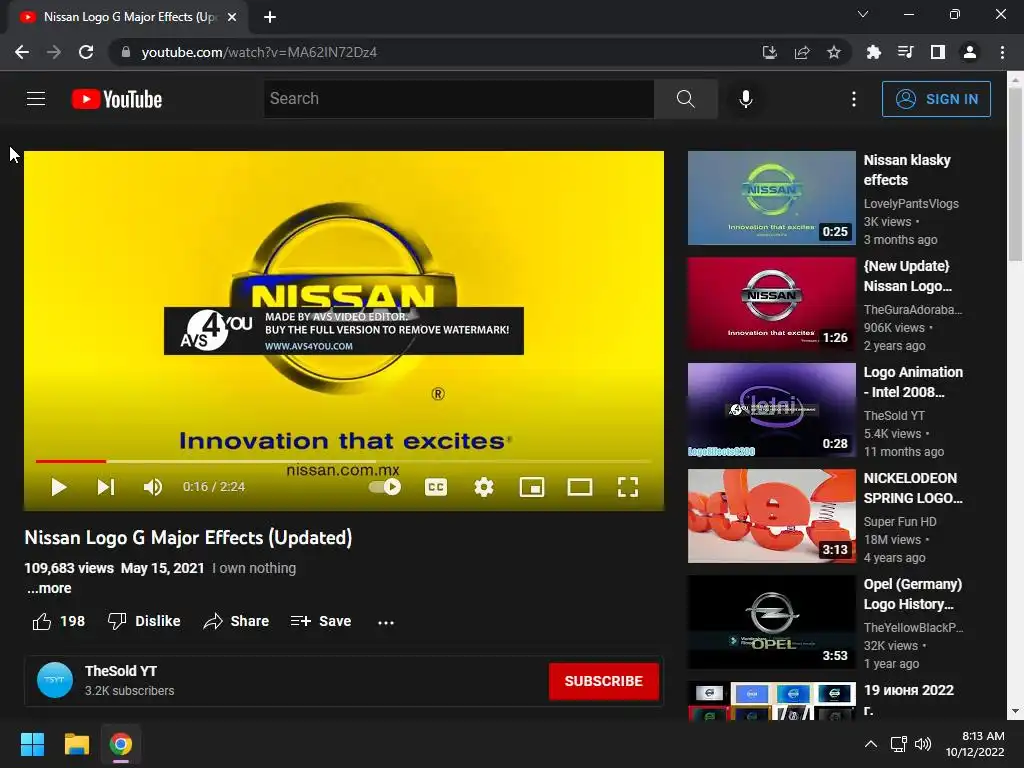1024x768 pixels.
Task: Click the address bar URL
Action: tap(259, 52)
